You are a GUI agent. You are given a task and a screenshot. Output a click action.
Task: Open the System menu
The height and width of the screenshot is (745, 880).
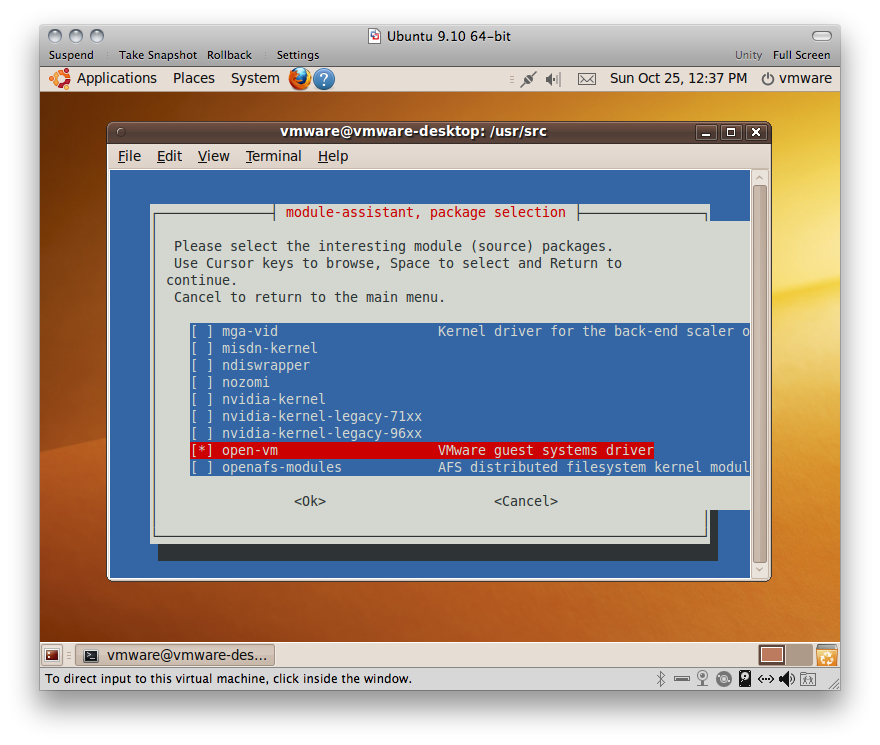click(x=255, y=79)
